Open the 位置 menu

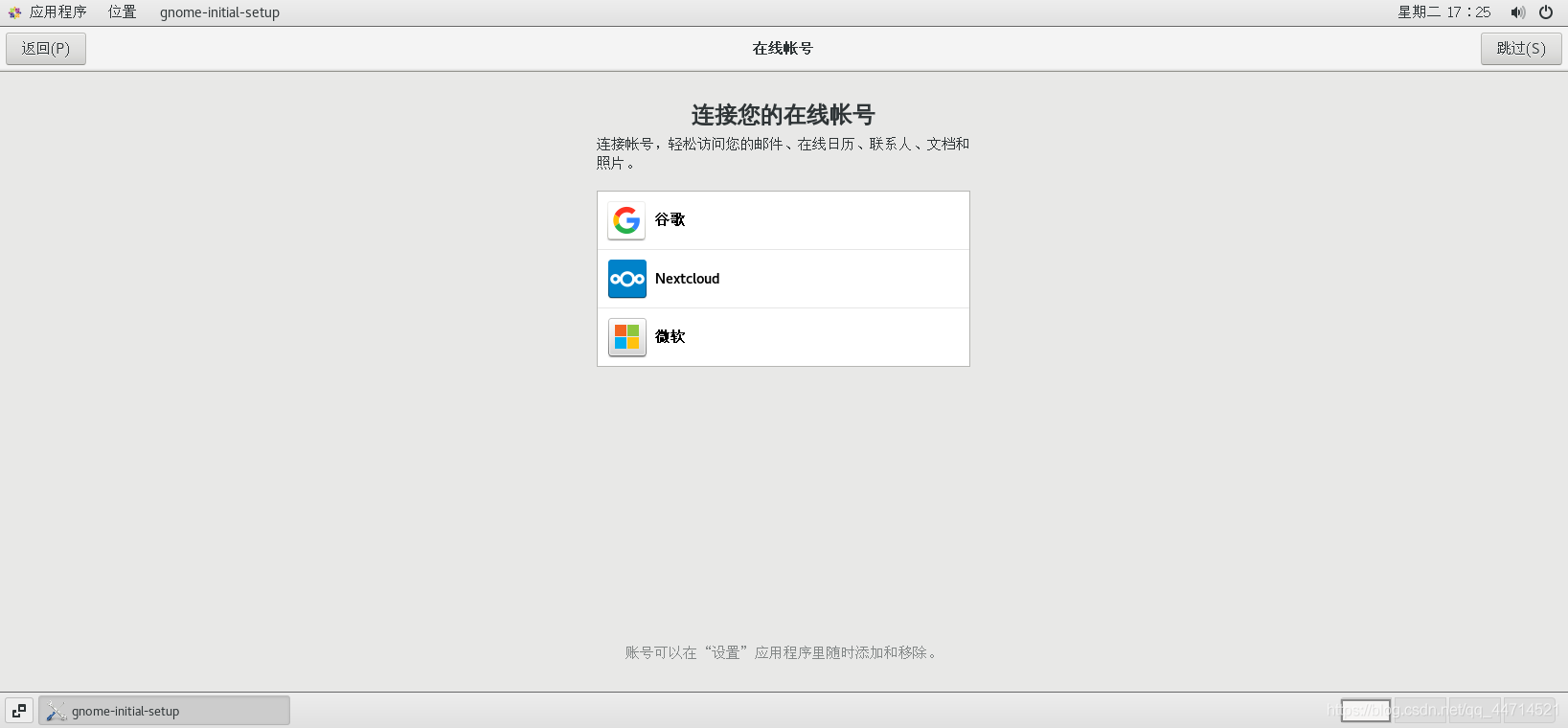pyautogui.click(x=122, y=12)
